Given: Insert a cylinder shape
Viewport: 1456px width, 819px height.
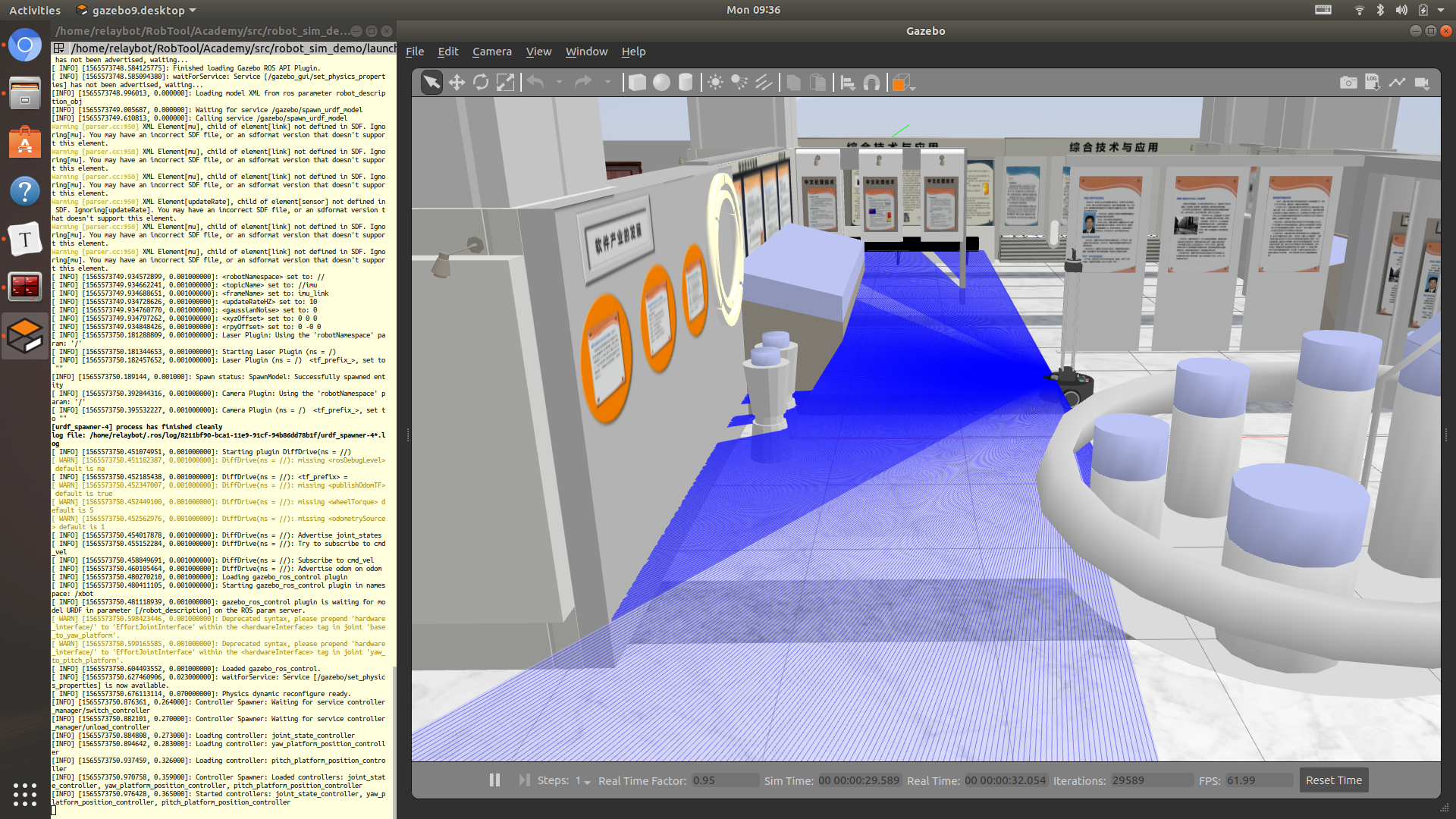Looking at the screenshot, I should pos(686,83).
